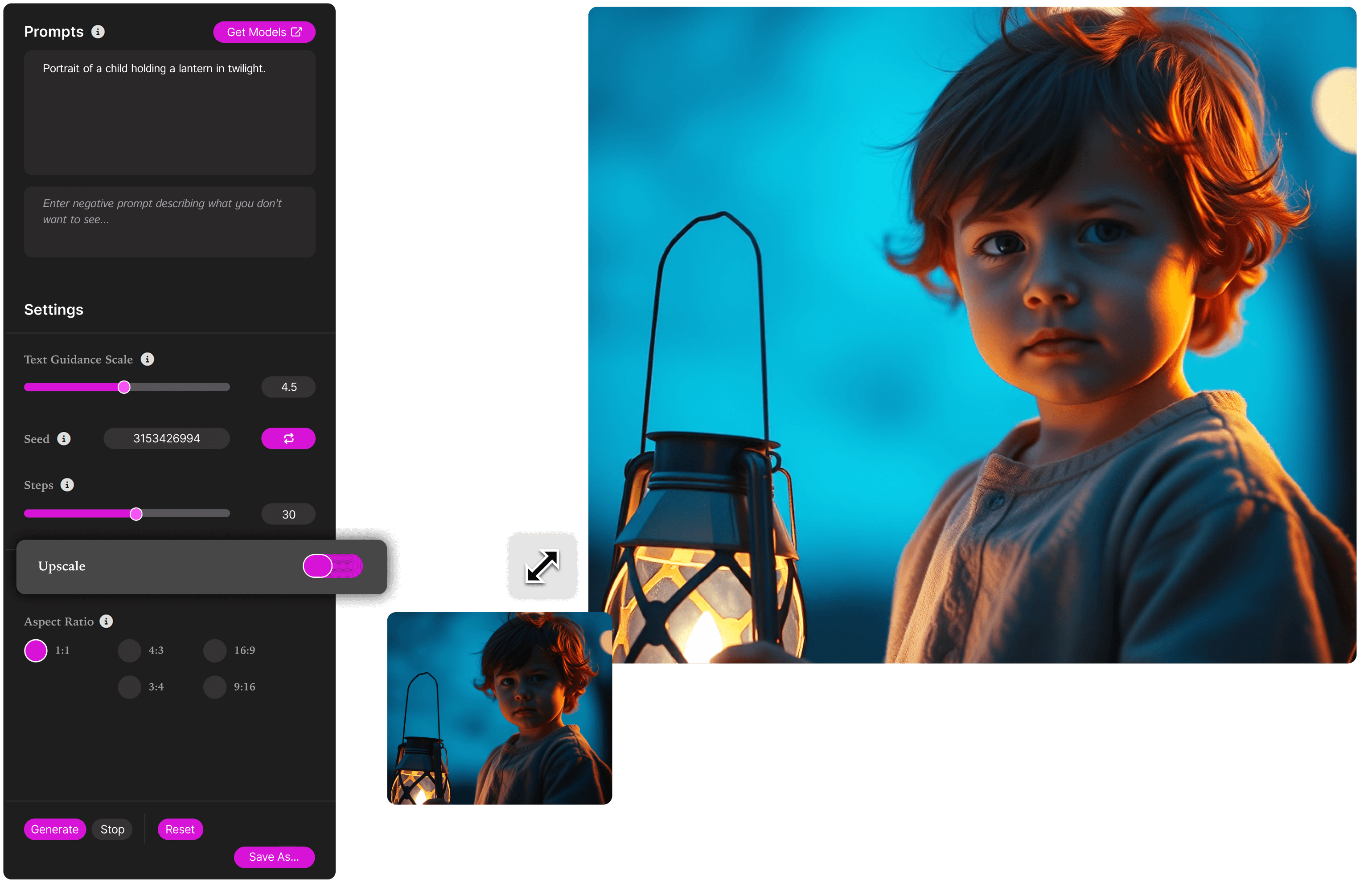Click inside the seed number field
The image size is (1372, 883).
coord(166,438)
